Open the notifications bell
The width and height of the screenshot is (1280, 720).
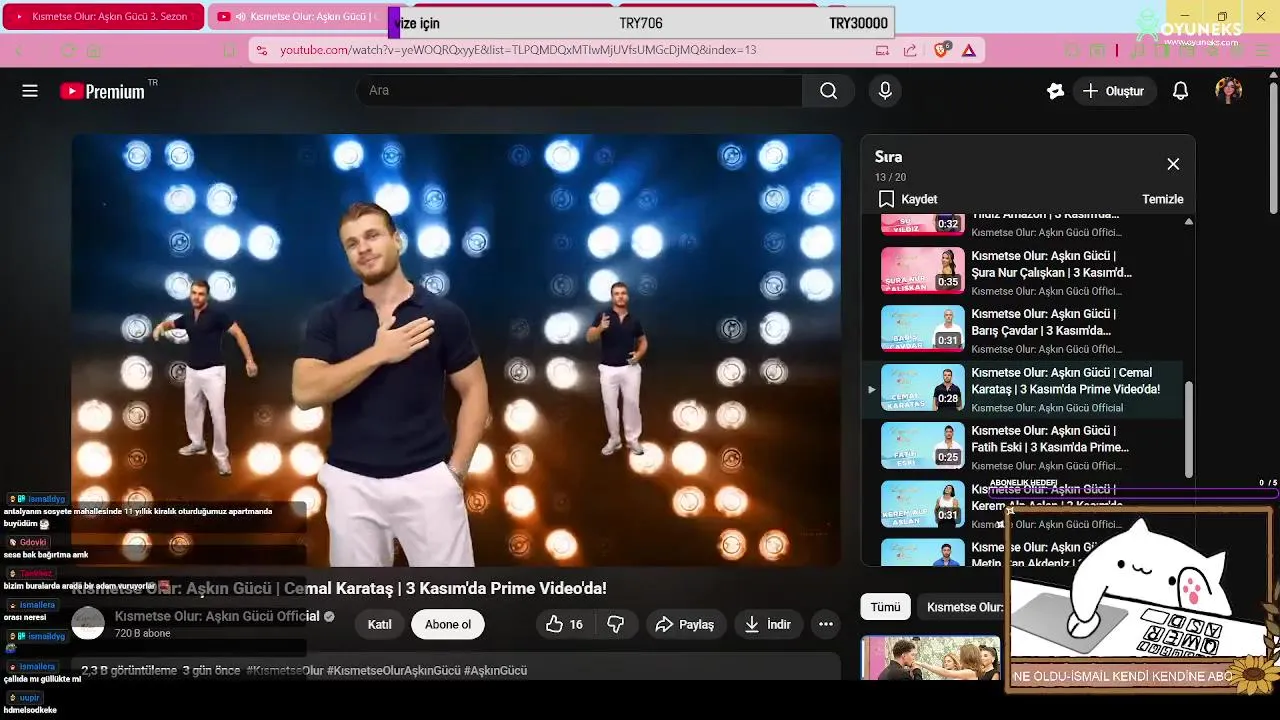click(1180, 91)
